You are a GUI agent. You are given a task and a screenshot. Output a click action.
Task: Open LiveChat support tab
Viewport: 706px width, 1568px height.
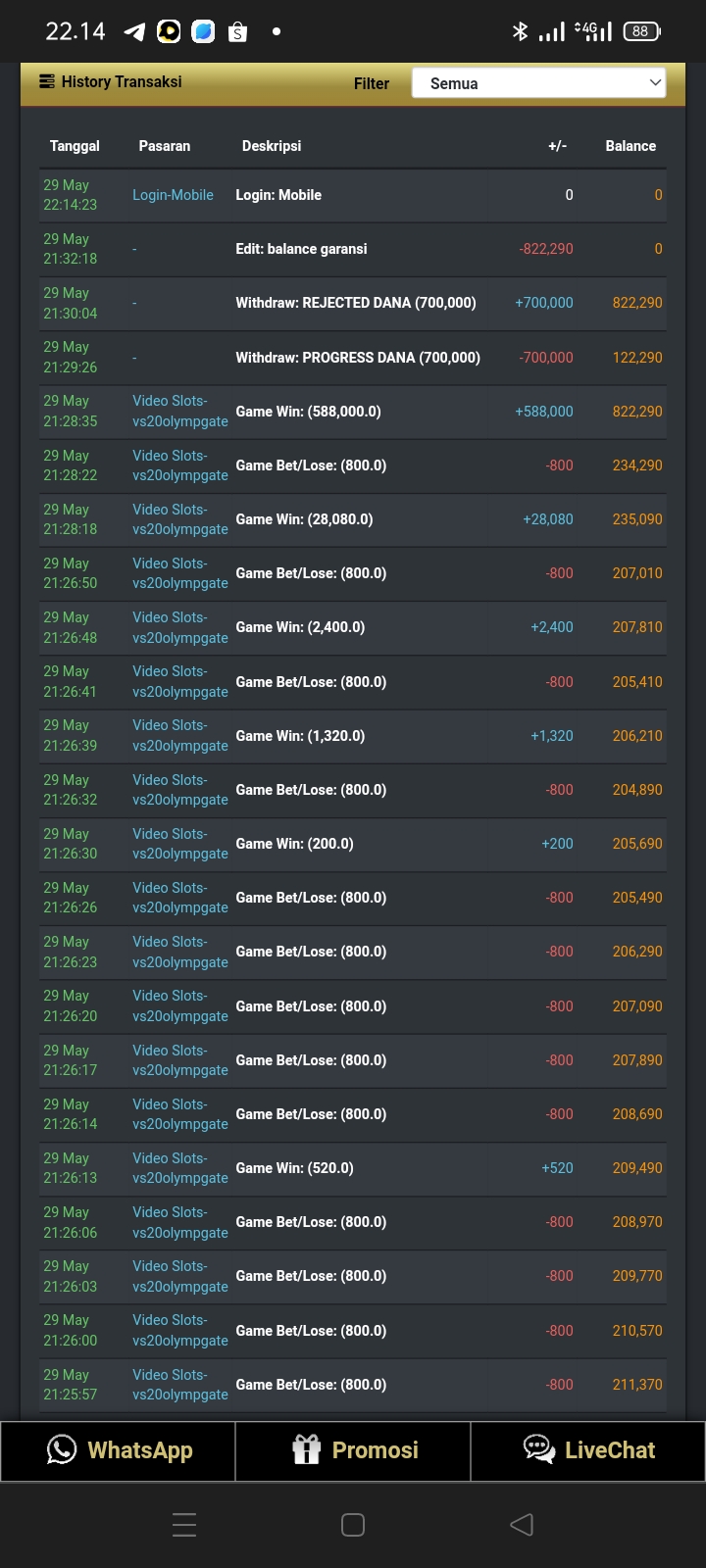click(588, 1450)
